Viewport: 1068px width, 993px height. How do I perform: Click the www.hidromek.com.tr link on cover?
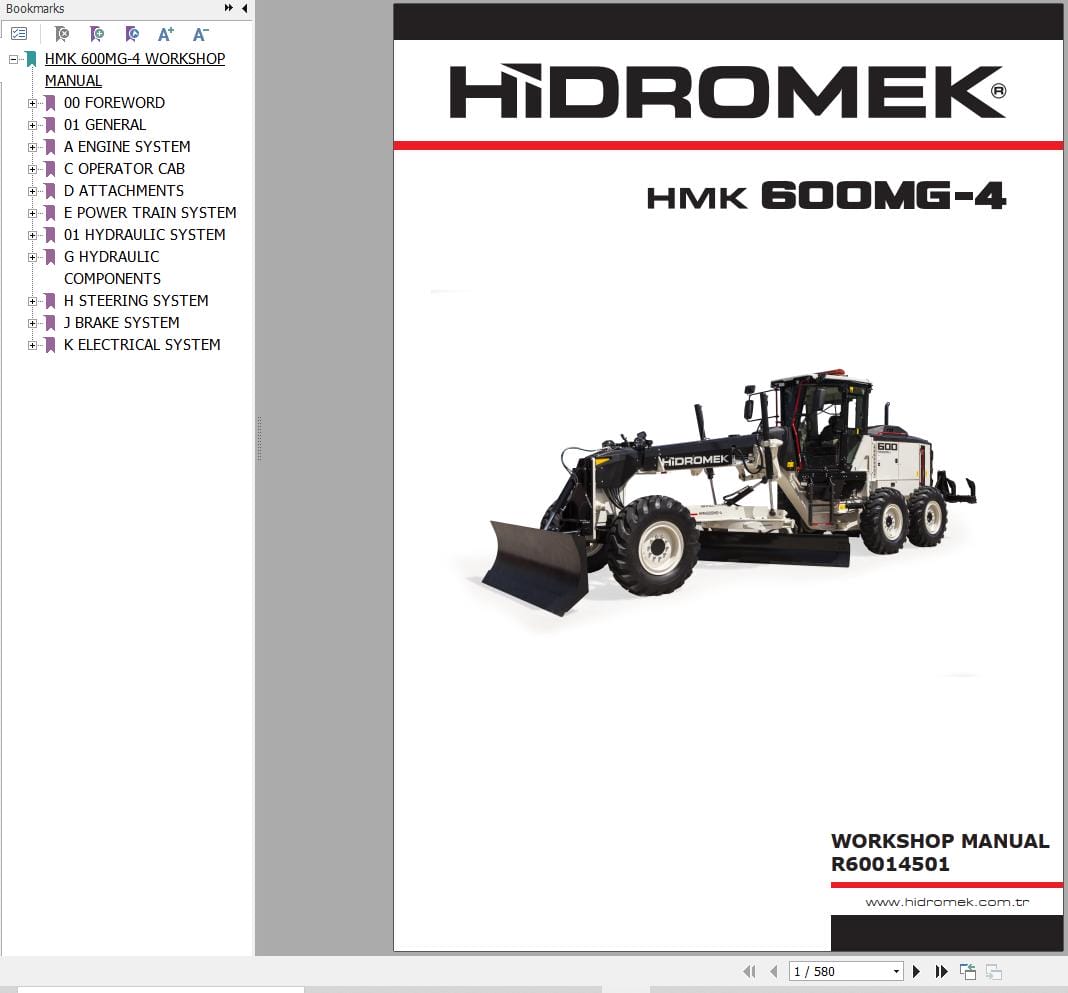point(947,902)
